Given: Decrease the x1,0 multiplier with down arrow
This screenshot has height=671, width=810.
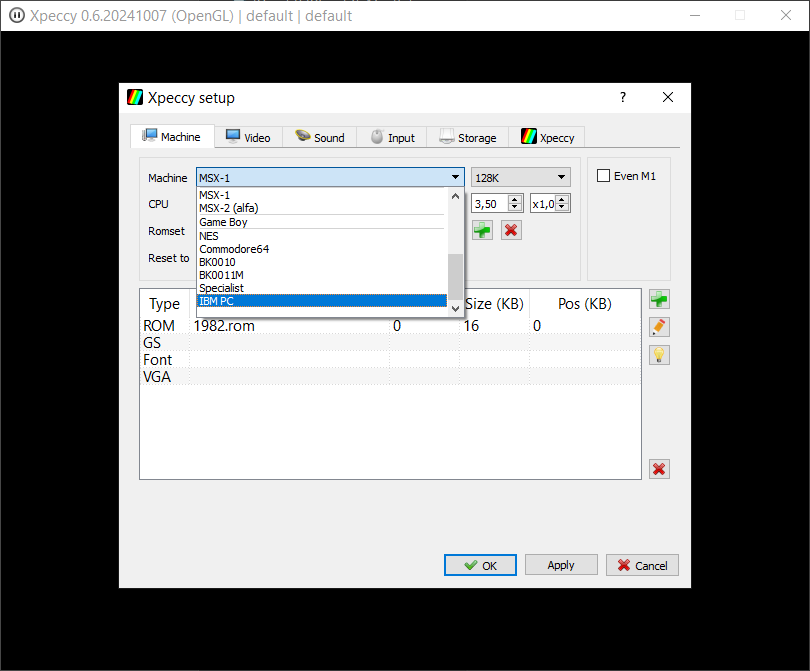Looking at the screenshot, I should [x=562, y=207].
